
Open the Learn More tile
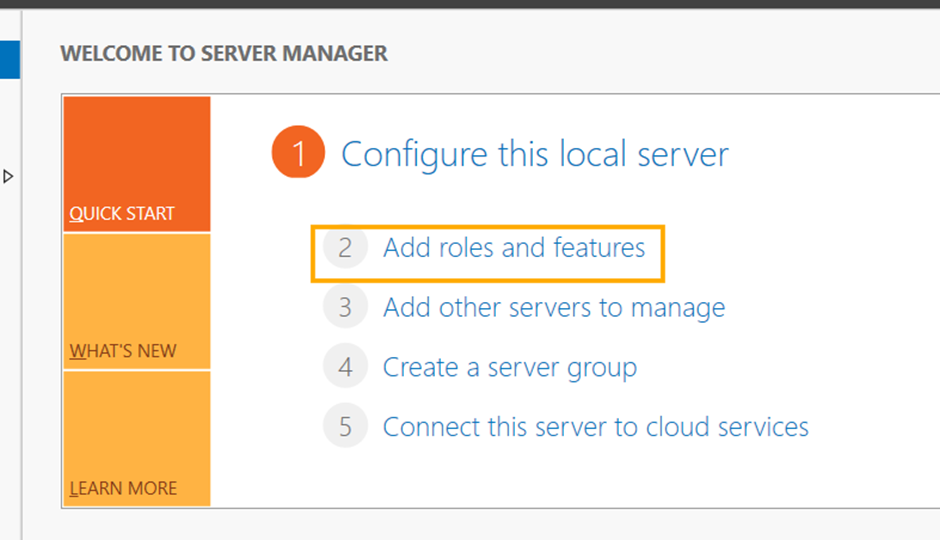click(137, 439)
